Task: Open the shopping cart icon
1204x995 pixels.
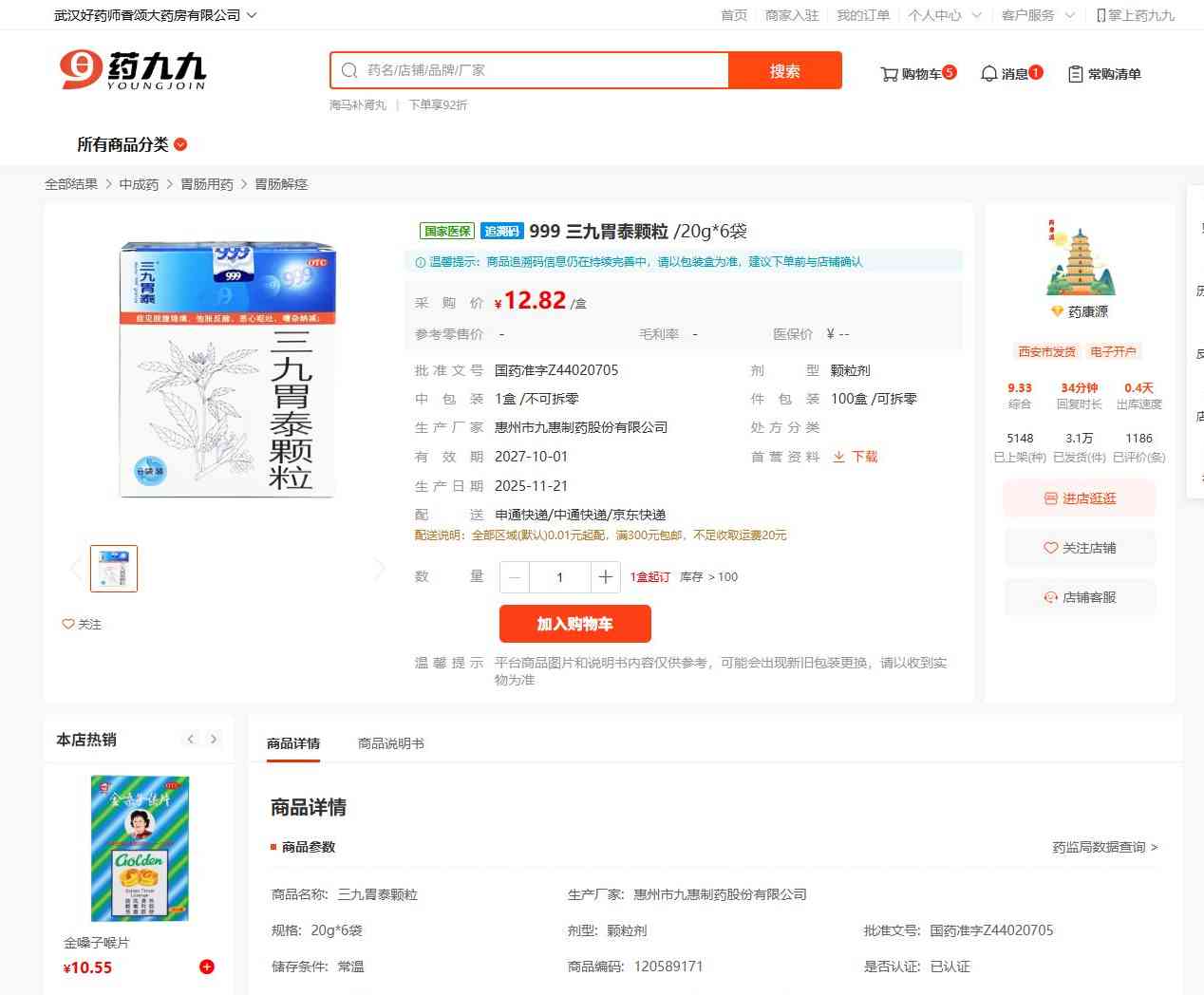Action: click(x=889, y=74)
